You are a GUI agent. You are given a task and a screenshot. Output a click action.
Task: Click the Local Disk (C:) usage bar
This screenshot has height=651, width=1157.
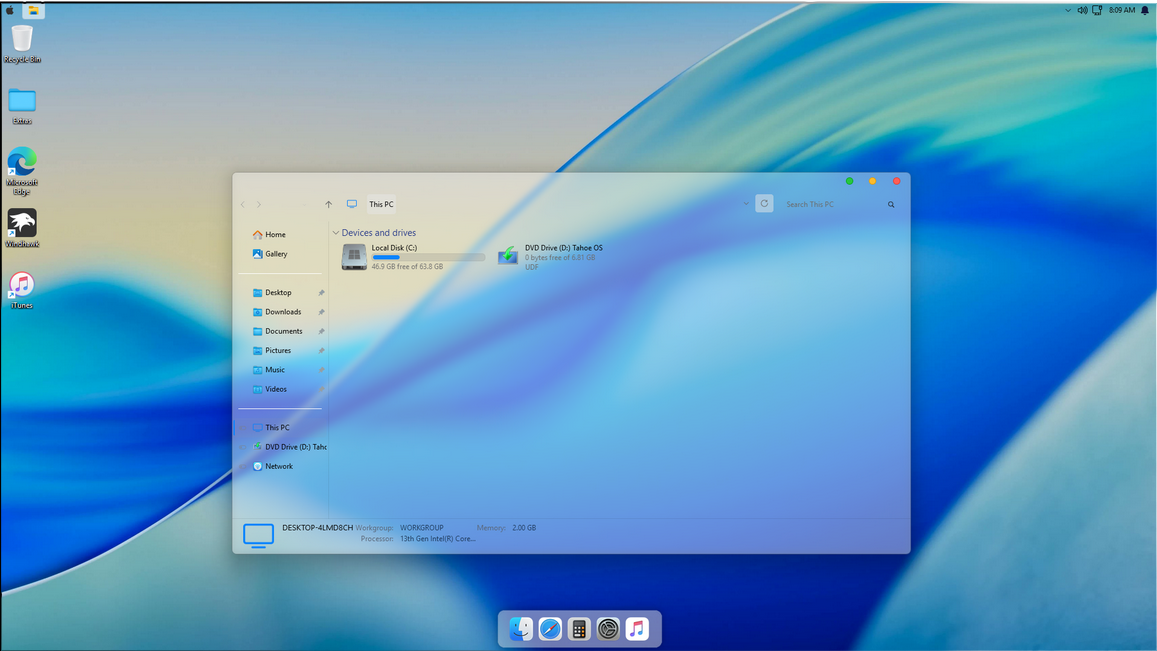428,257
